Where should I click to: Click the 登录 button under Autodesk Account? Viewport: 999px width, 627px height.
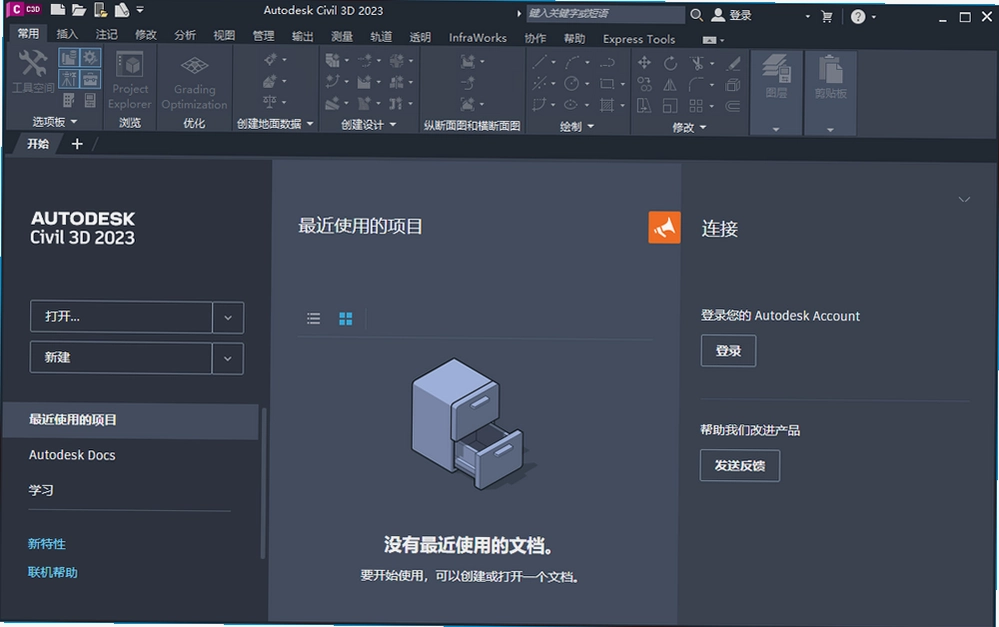point(728,350)
